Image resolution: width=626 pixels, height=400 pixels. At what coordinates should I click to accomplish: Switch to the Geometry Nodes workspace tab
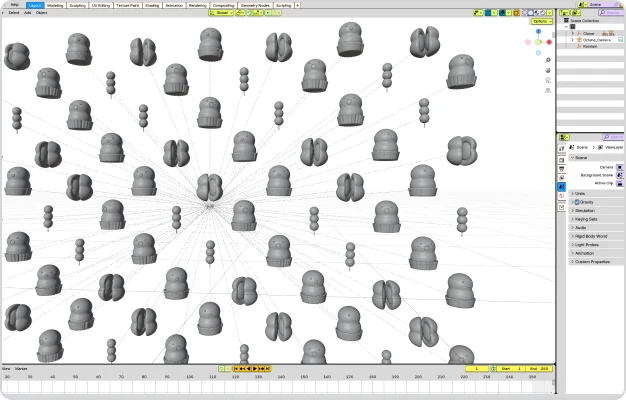pyautogui.click(x=255, y=5)
